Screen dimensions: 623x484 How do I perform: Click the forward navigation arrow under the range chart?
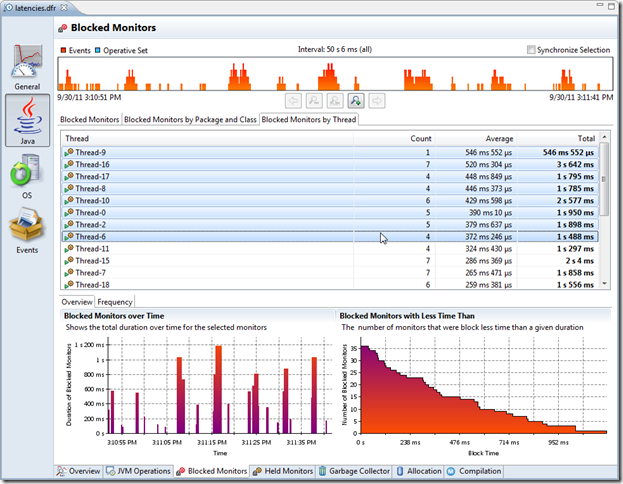[x=377, y=101]
